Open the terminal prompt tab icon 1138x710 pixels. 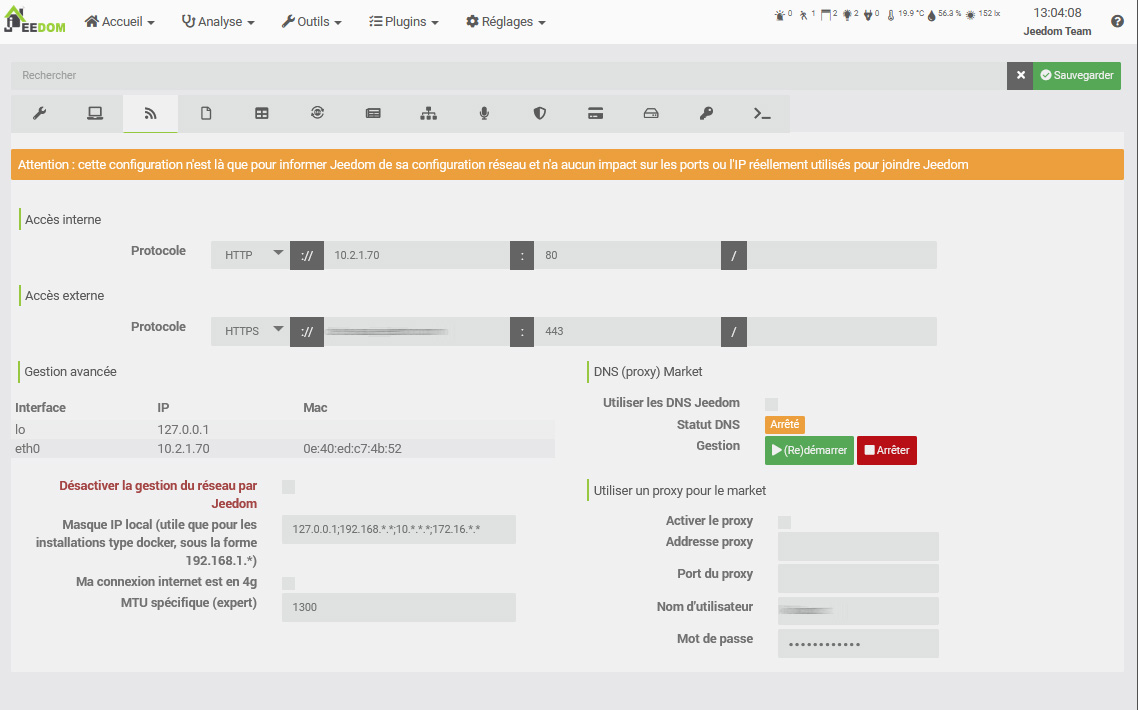coord(762,113)
